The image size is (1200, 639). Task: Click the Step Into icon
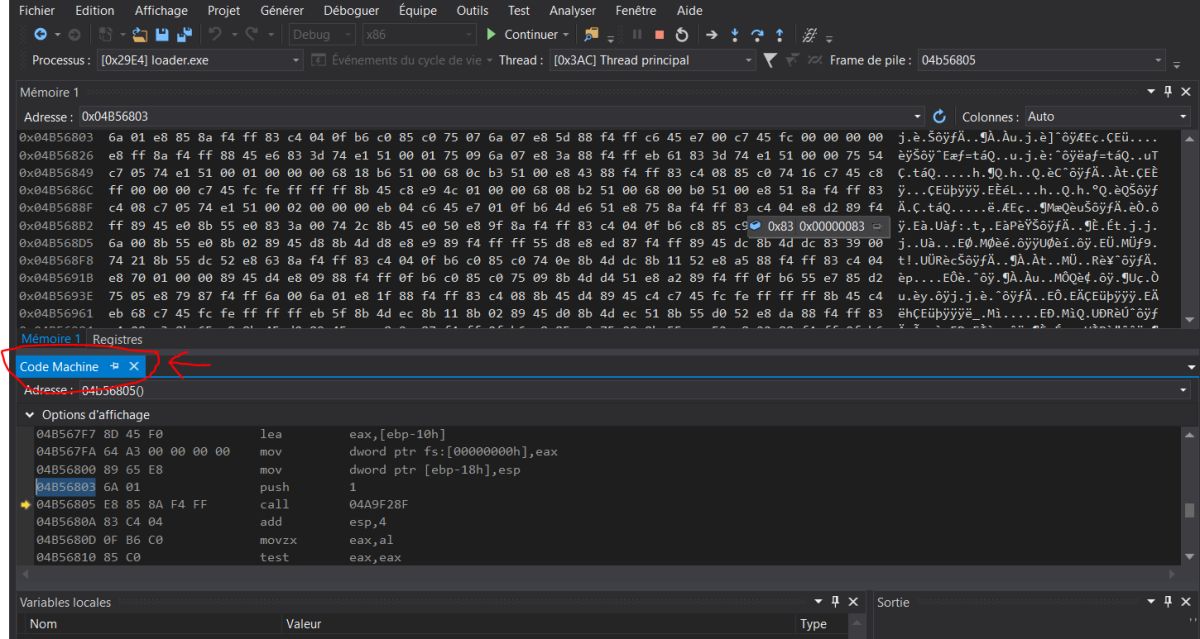734,34
